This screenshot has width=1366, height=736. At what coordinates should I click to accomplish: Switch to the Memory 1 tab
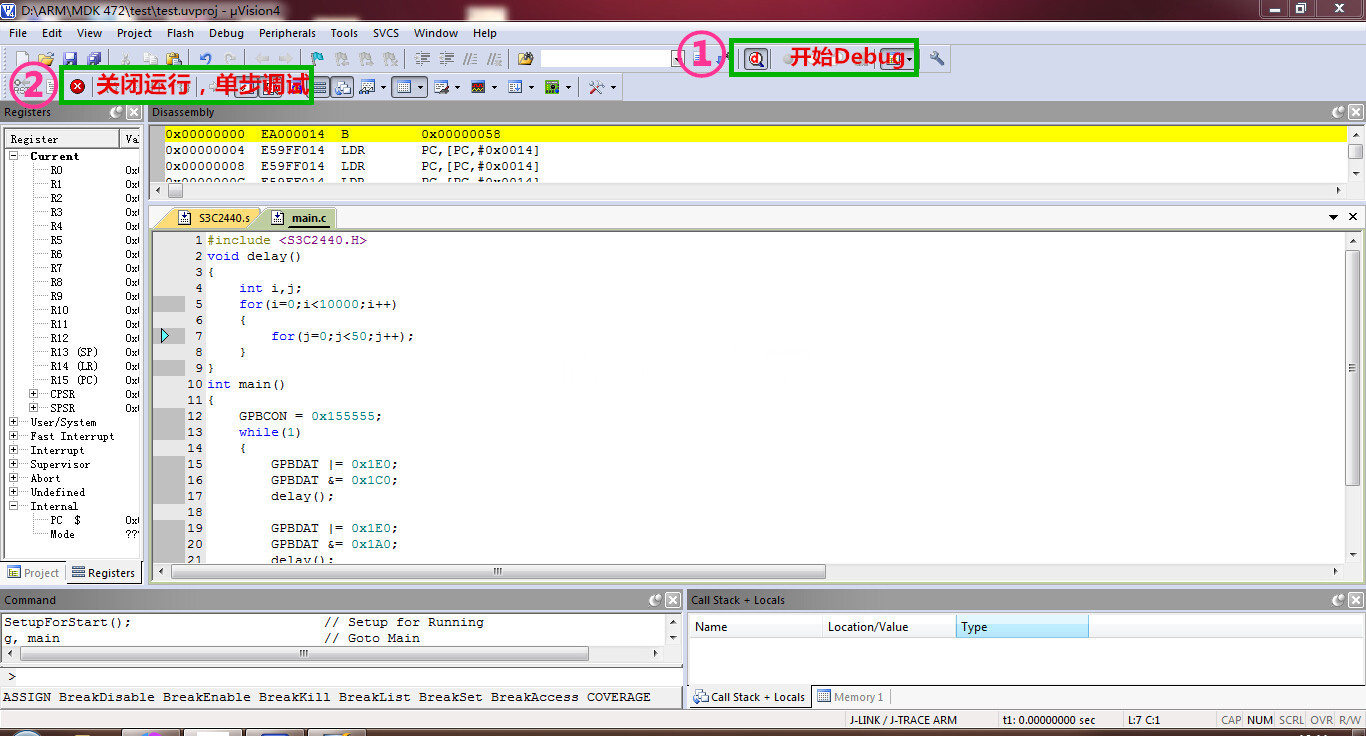point(850,697)
